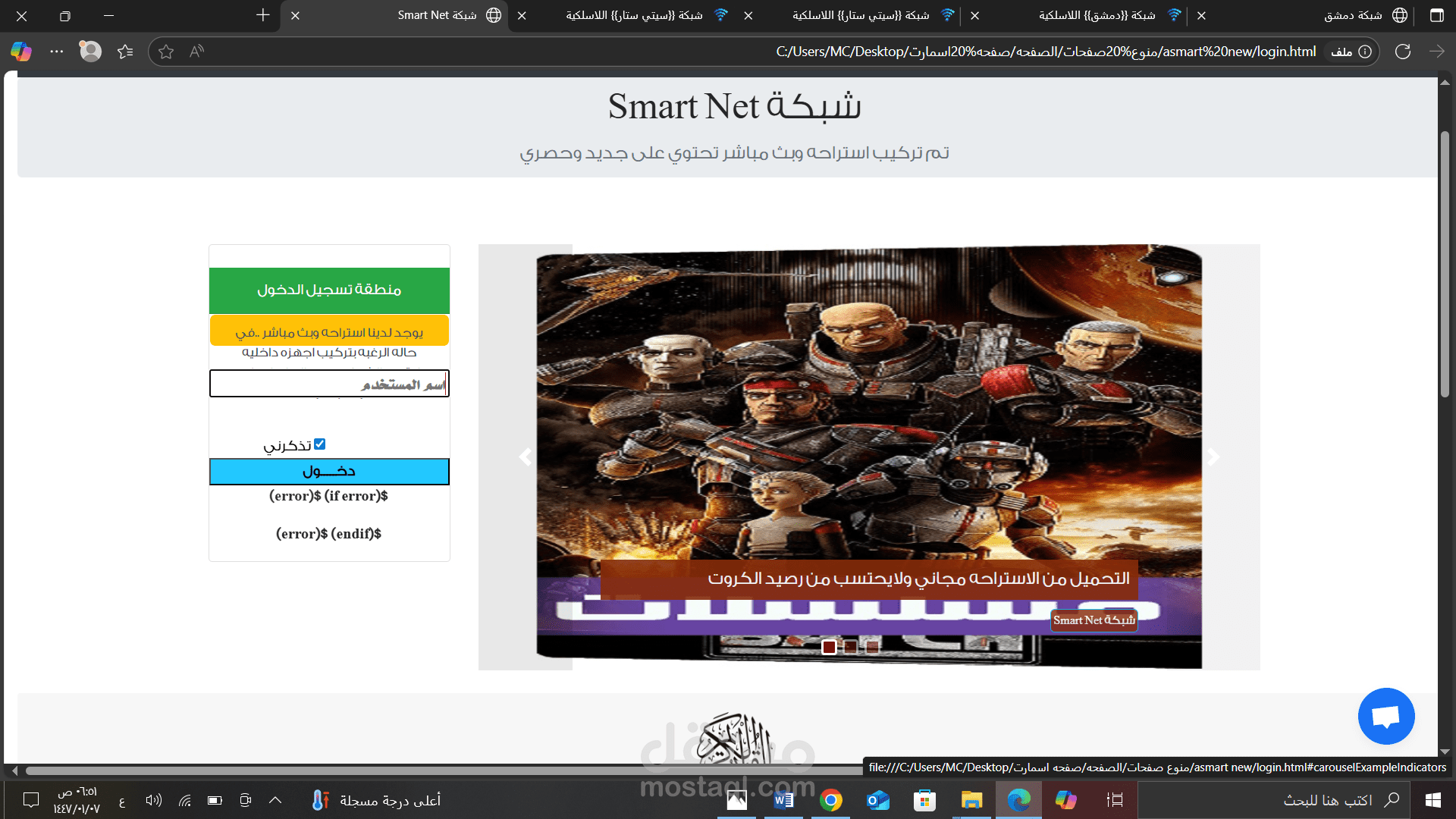Click the horizontal page scrollbar
Screen dimensions: 1456x819
tap(444, 770)
